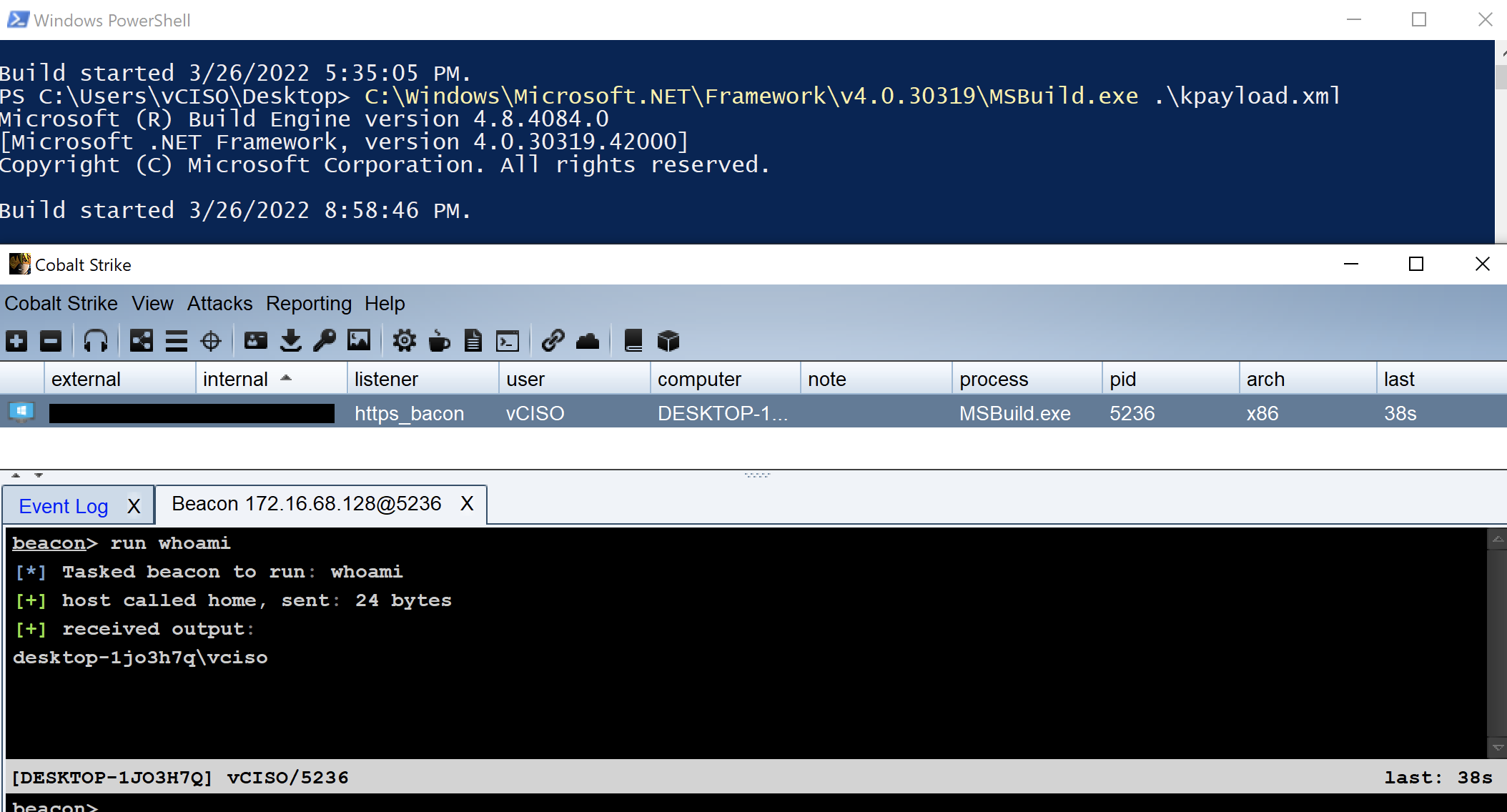Screen dimensions: 1507x812
Task: Click the Cobalt Strike window title icon
Action: click(19, 264)
